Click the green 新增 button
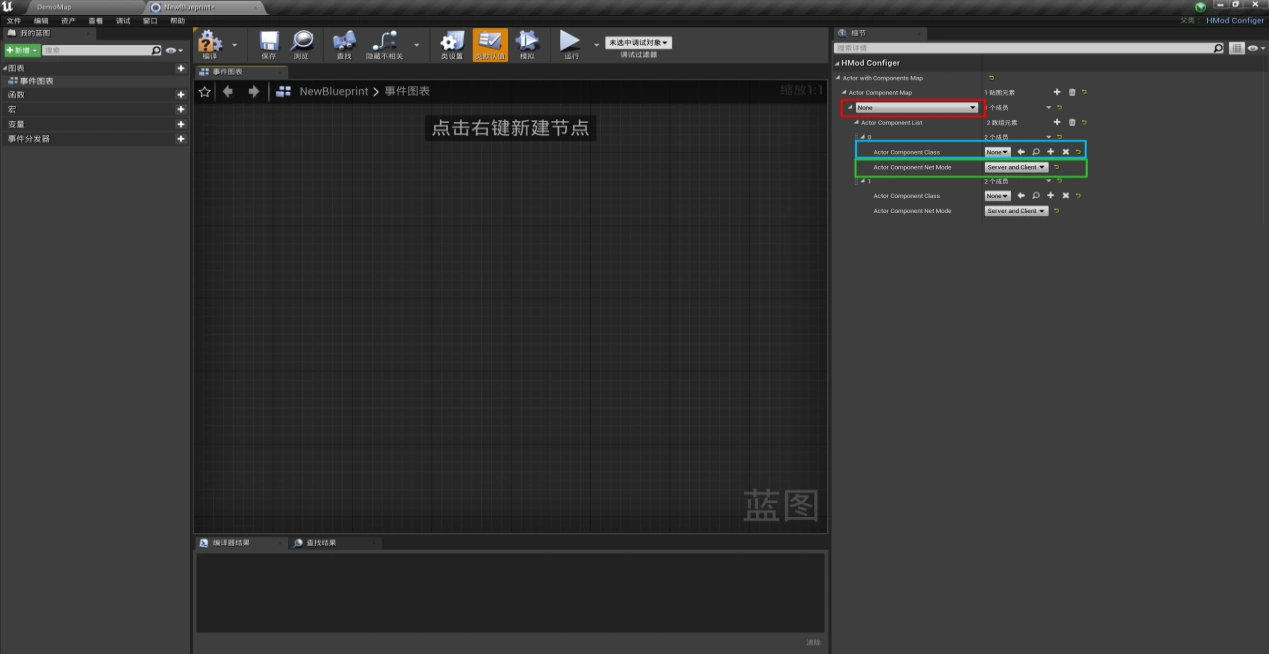 click(x=22, y=50)
